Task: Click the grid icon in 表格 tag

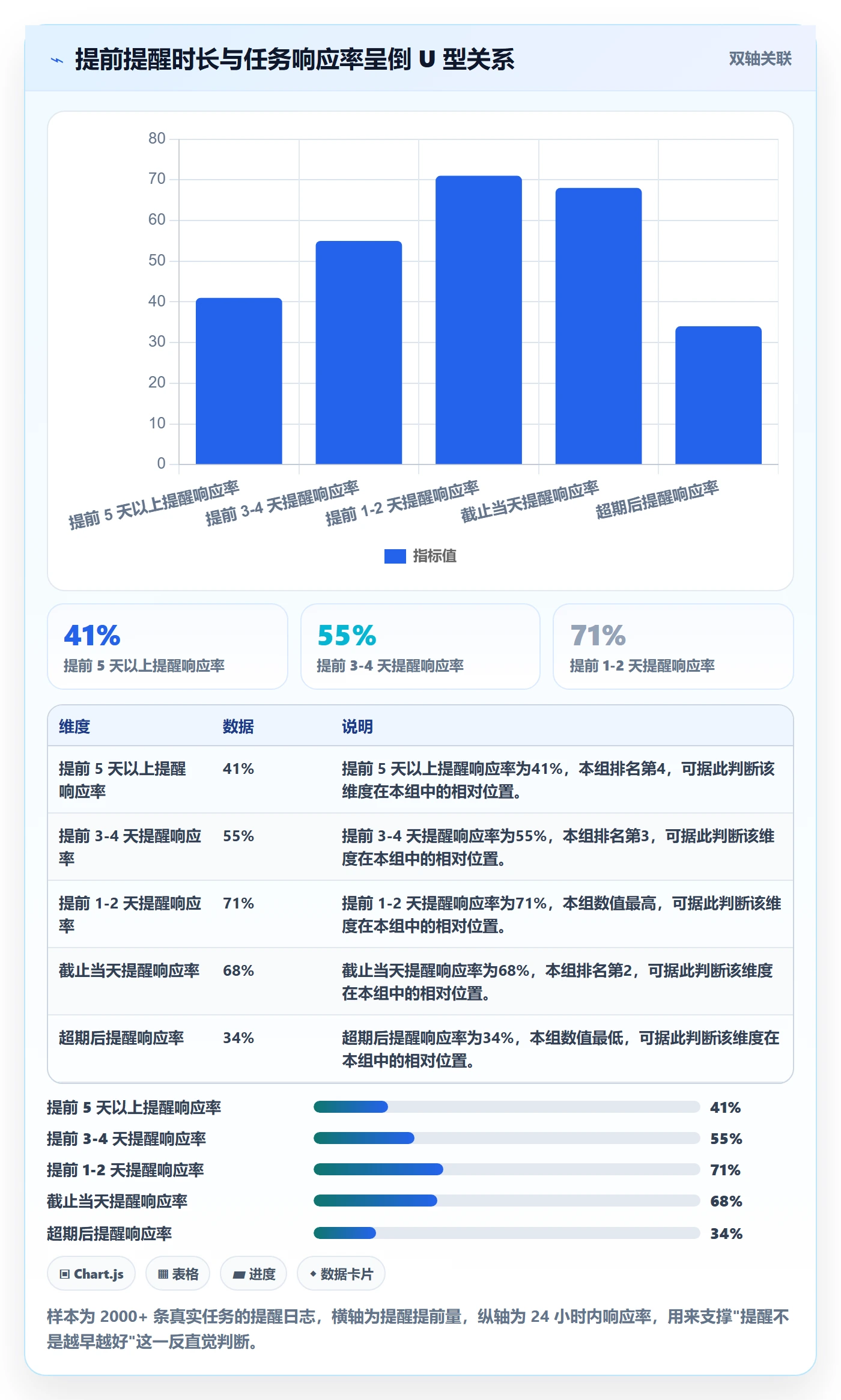Action: 163,1274
